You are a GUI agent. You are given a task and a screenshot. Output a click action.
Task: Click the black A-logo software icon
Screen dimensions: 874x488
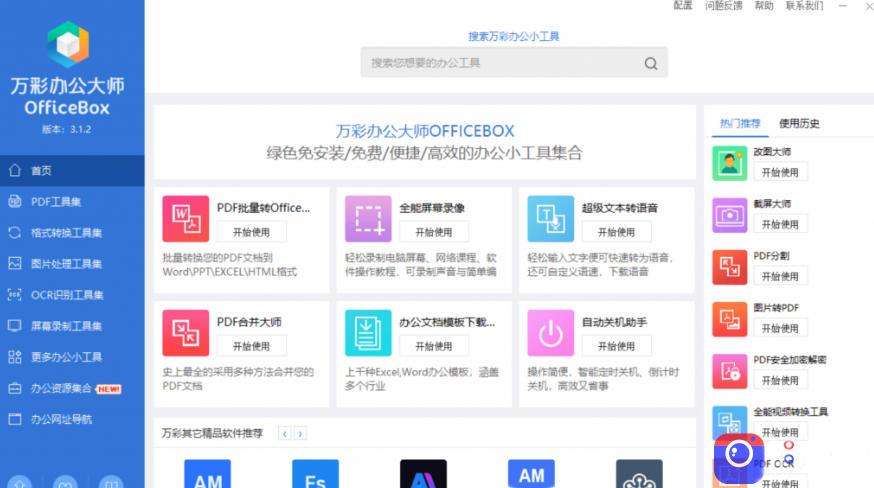424,474
